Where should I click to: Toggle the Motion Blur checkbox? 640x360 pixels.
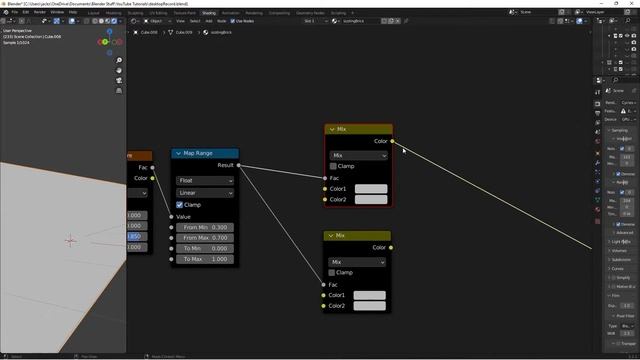pos(613,287)
